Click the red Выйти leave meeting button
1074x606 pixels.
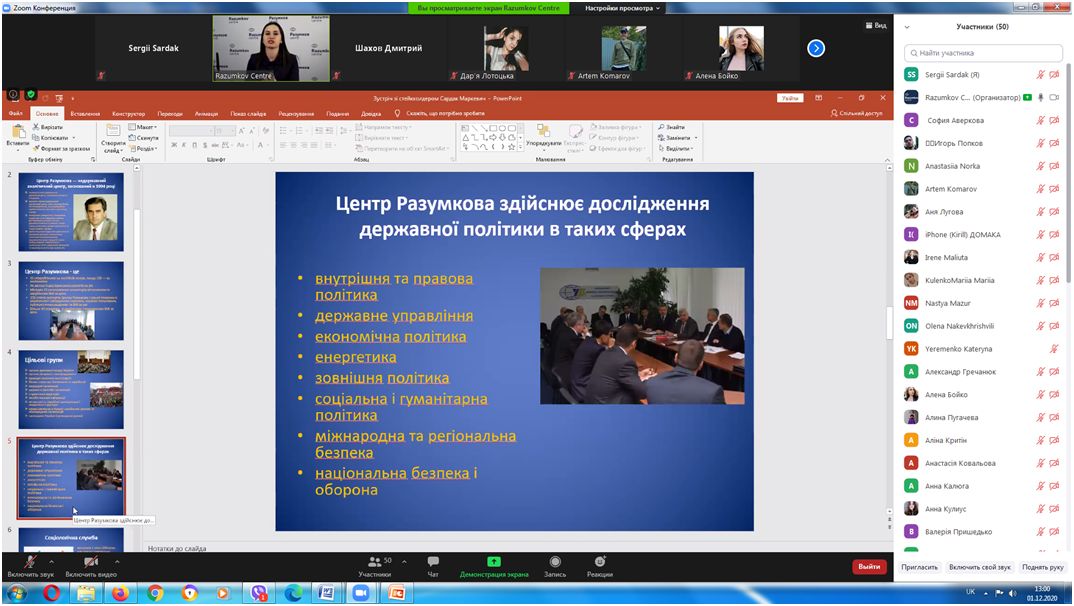click(869, 566)
